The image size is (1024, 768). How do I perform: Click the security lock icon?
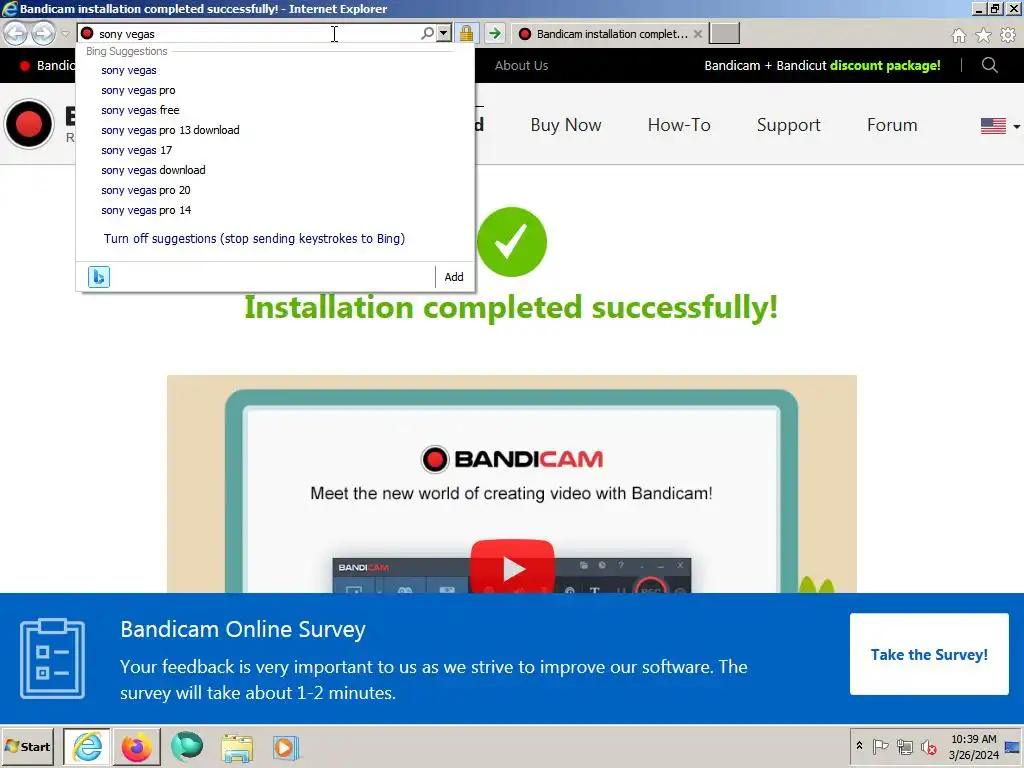(x=466, y=33)
